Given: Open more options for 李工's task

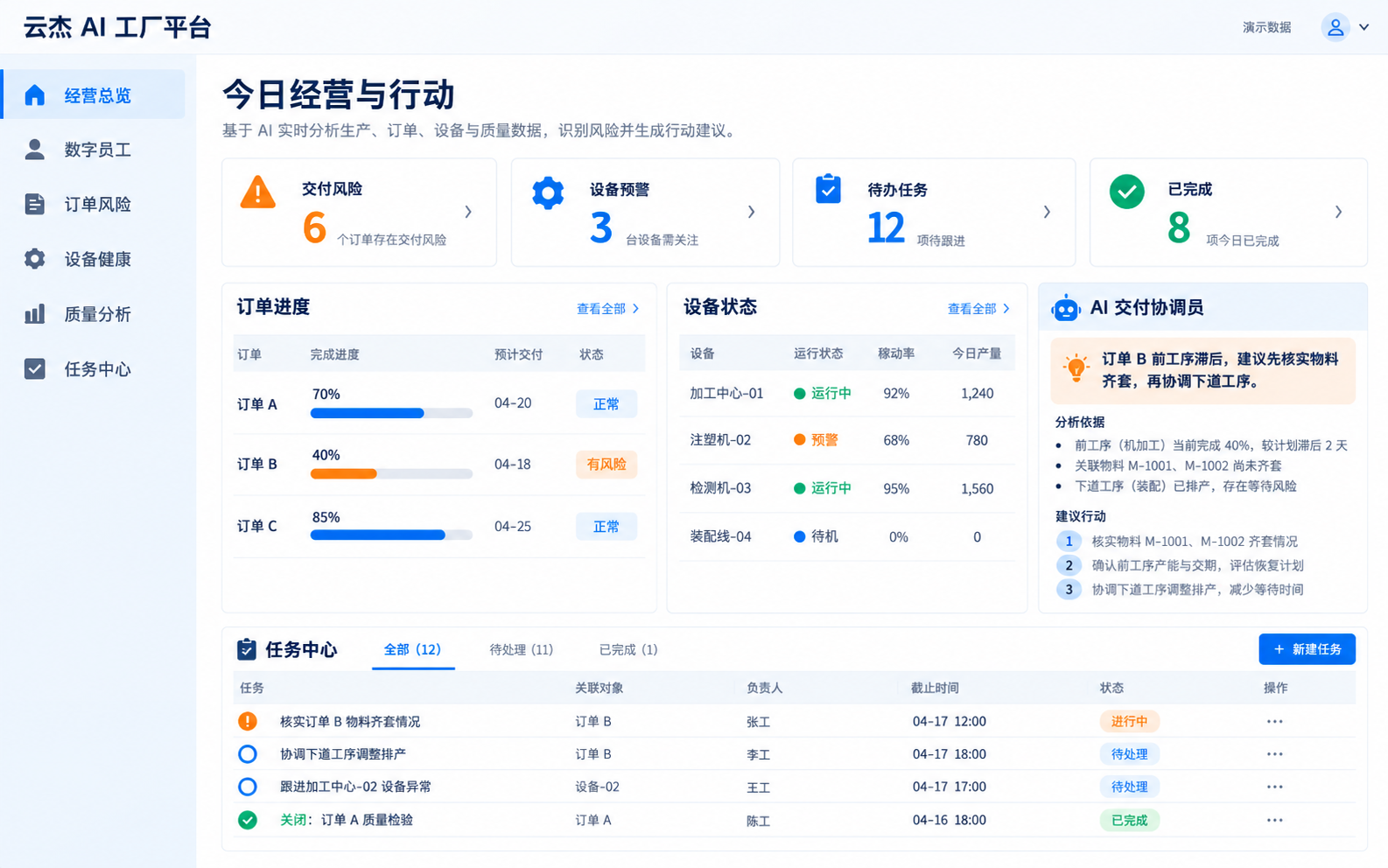Looking at the screenshot, I should (1274, 754).
